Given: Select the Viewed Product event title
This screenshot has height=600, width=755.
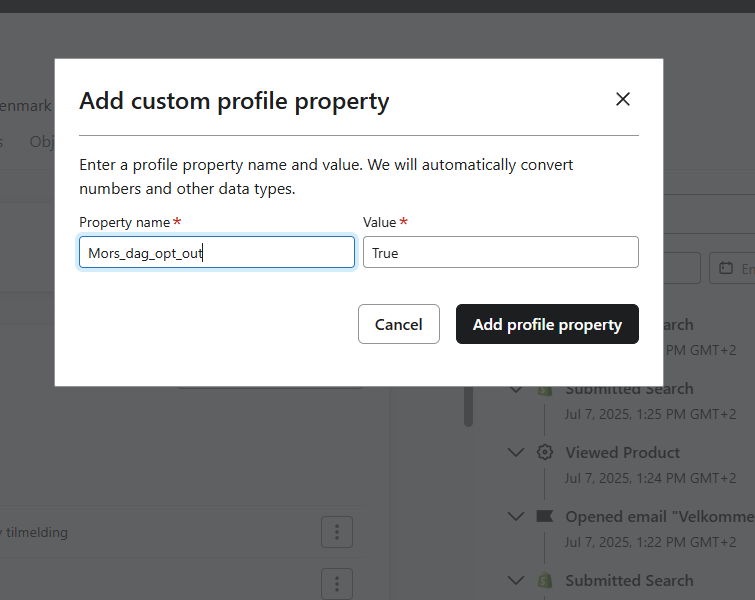Looking at the screenshot, I should click(x=622, y=452).
